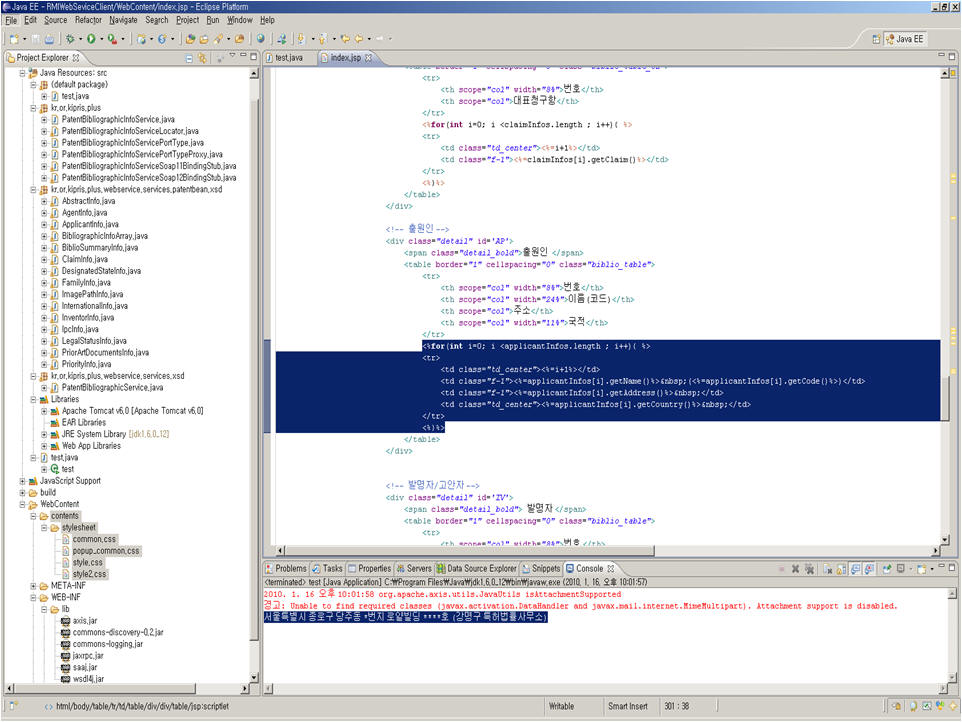Collapse the Libraries tree node

(x=33, y=399)
